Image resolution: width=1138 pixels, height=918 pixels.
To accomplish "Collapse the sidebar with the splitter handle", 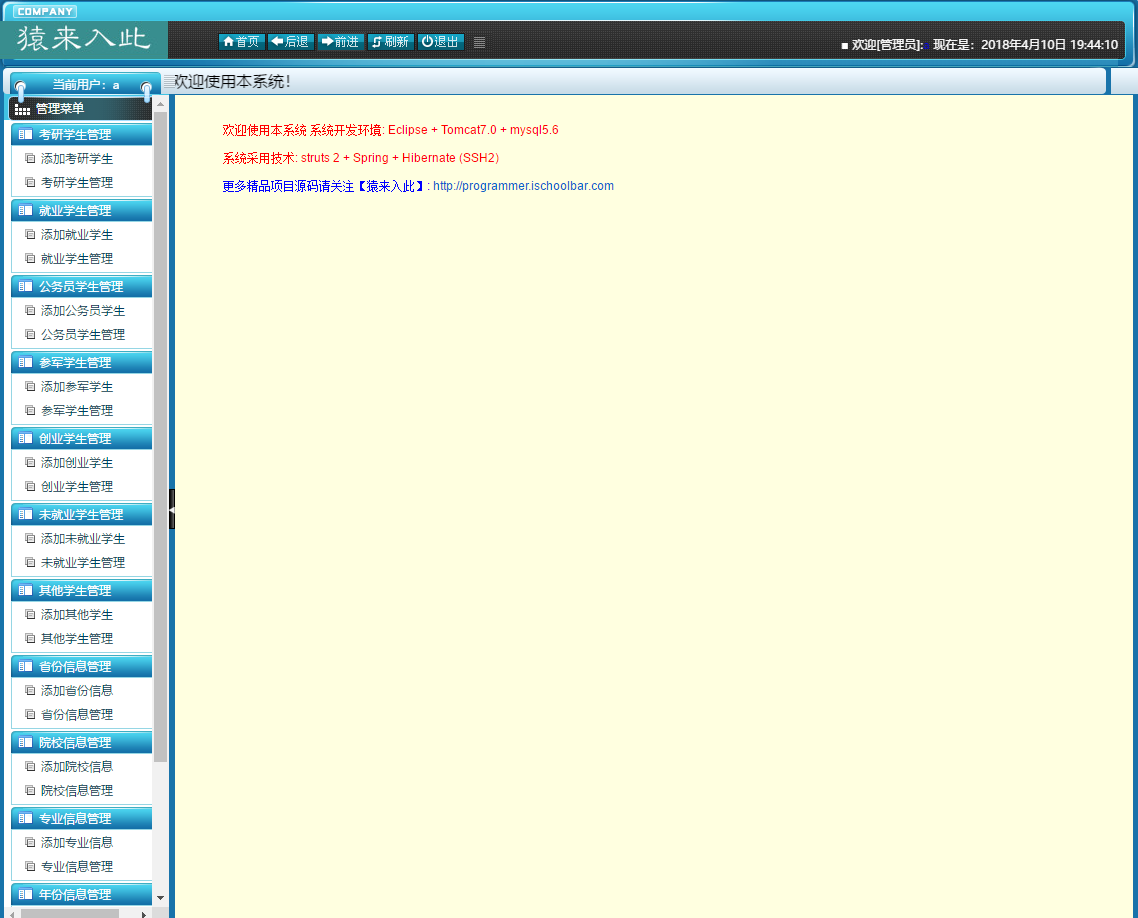I will pyautogui.click(x=172, y=509).
